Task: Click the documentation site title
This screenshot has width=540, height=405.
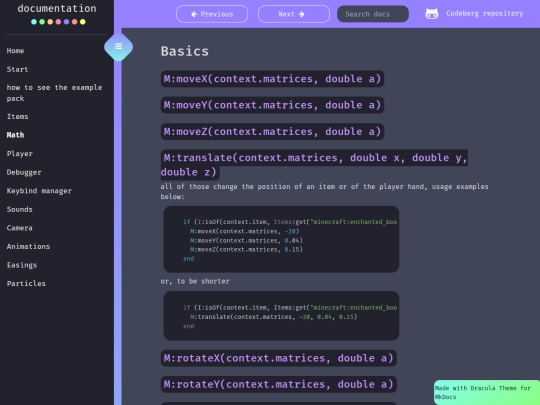Action: coord(57,8)
